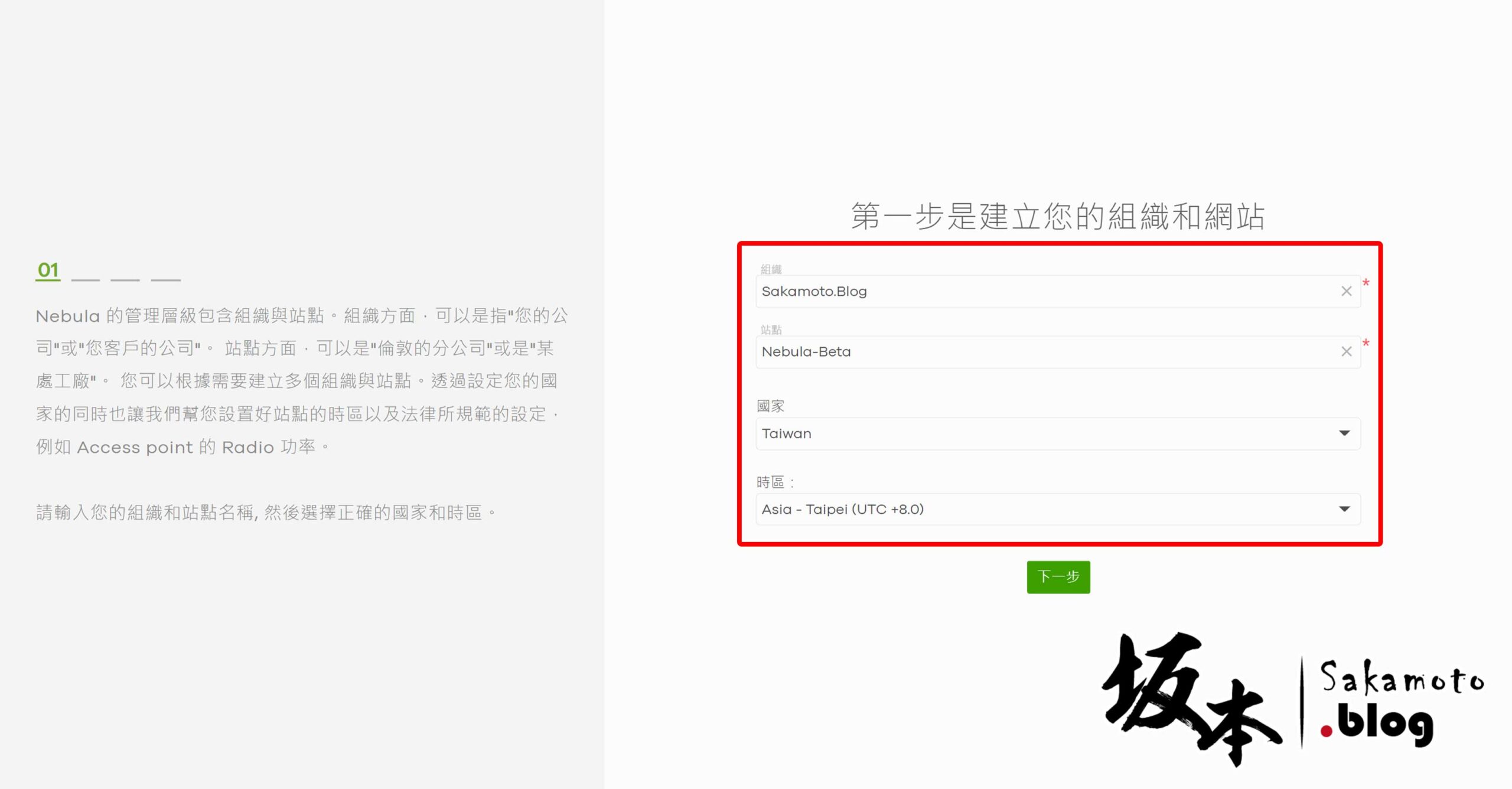
Task: Open the Taiwan country dropdown arrow
Action: [1344, 433]
